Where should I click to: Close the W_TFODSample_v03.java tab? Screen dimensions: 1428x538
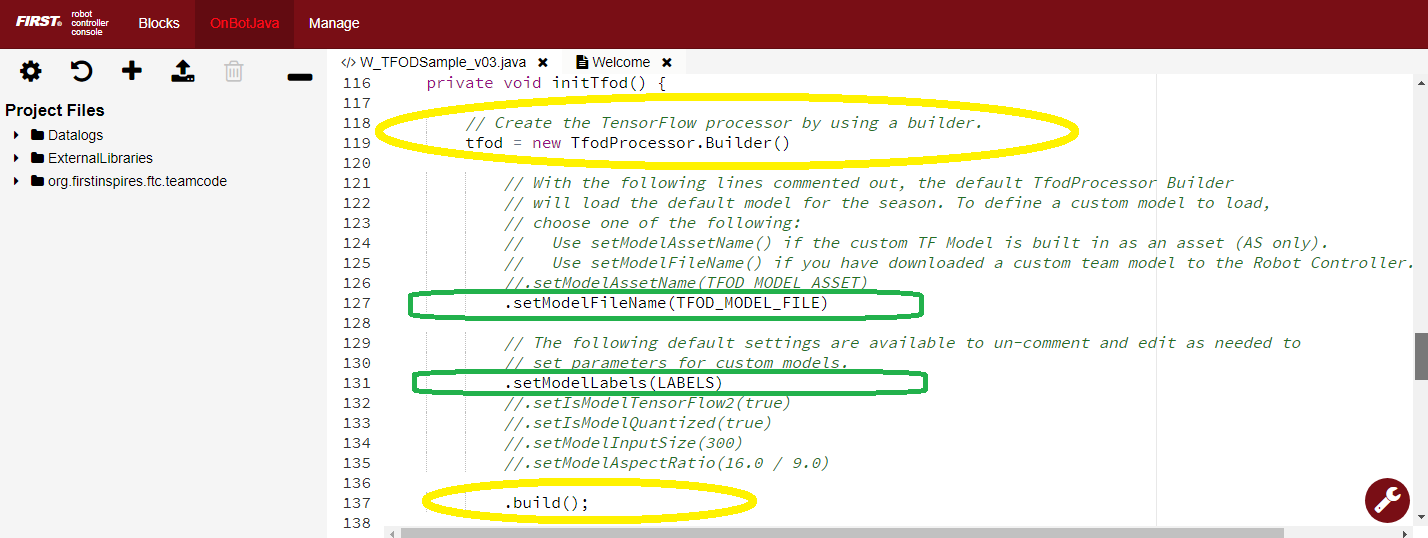[543, 62]
